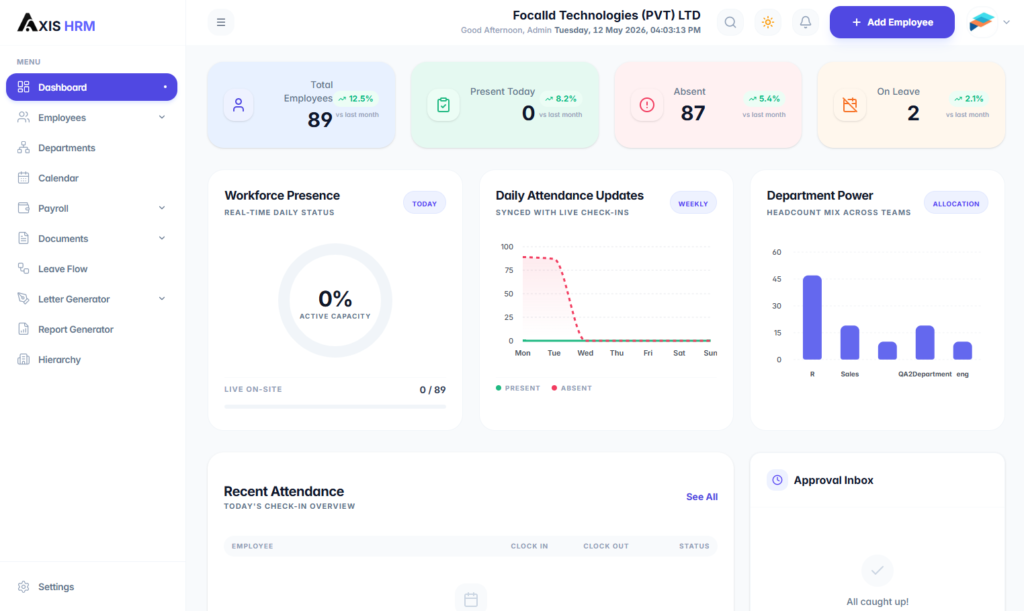Viewport: 1024px width, 611px height.
Task: Click the Dashboard grid icon
Action: (x=24, y=87)
